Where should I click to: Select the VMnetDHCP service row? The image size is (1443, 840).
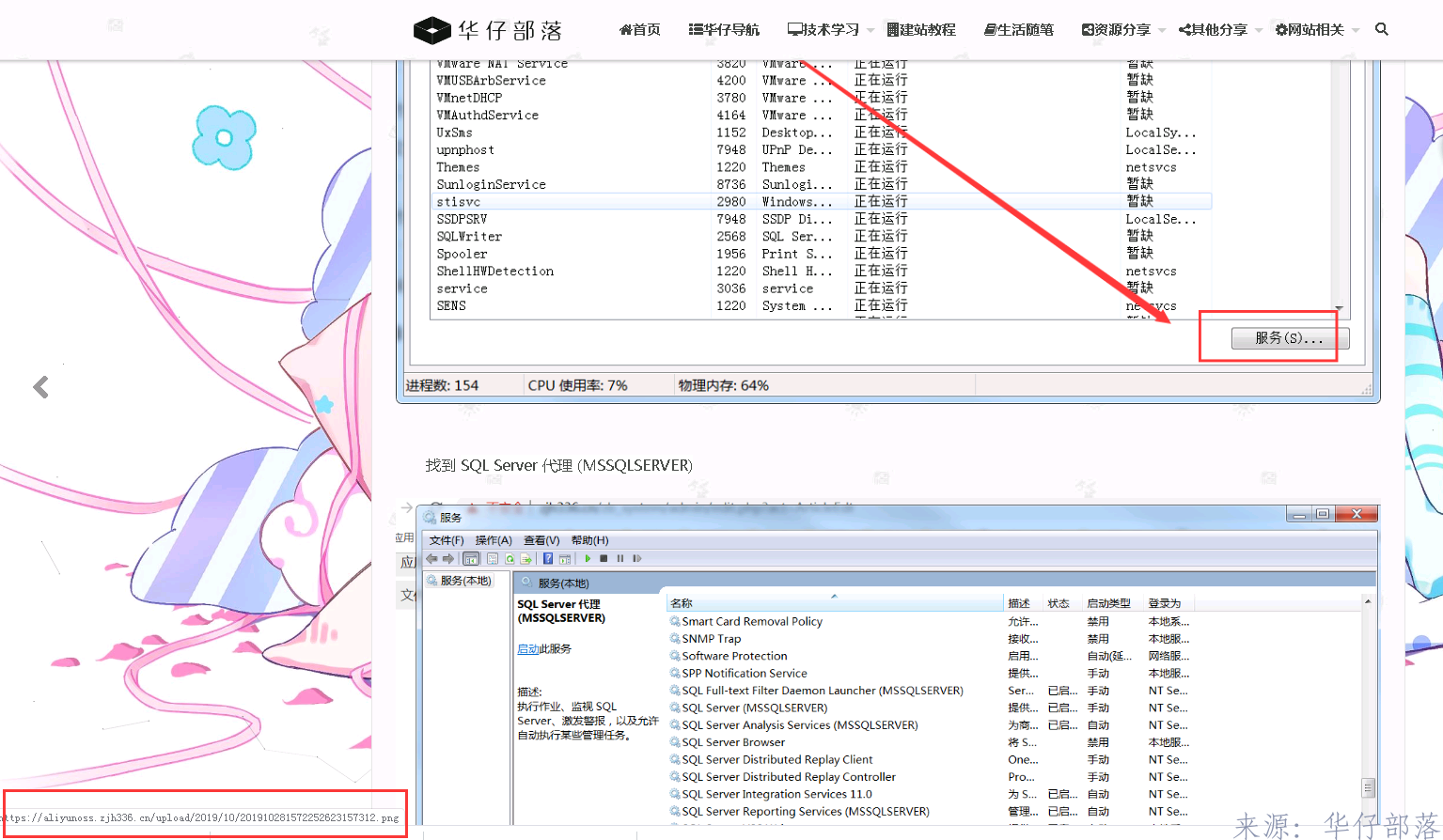[821, 98]
